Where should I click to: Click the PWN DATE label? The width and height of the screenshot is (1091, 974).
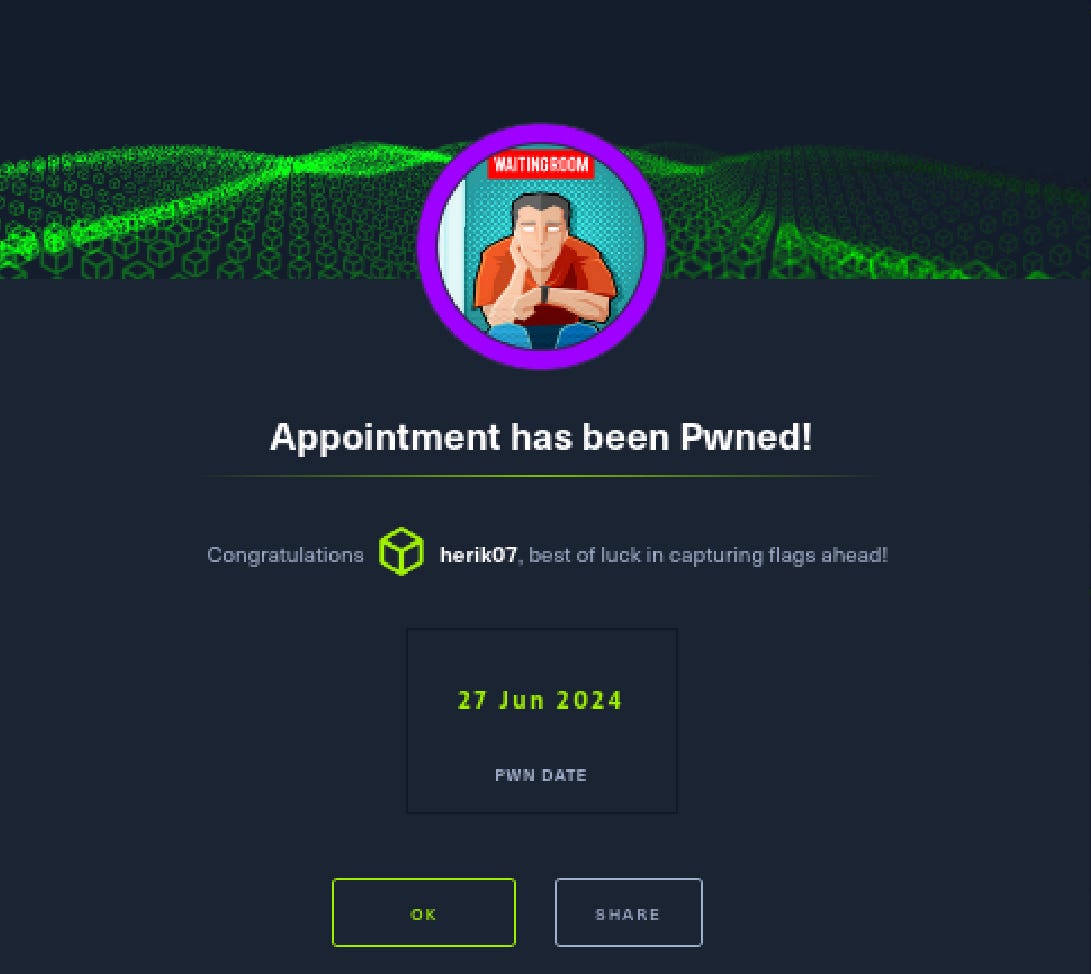[541, 775]
